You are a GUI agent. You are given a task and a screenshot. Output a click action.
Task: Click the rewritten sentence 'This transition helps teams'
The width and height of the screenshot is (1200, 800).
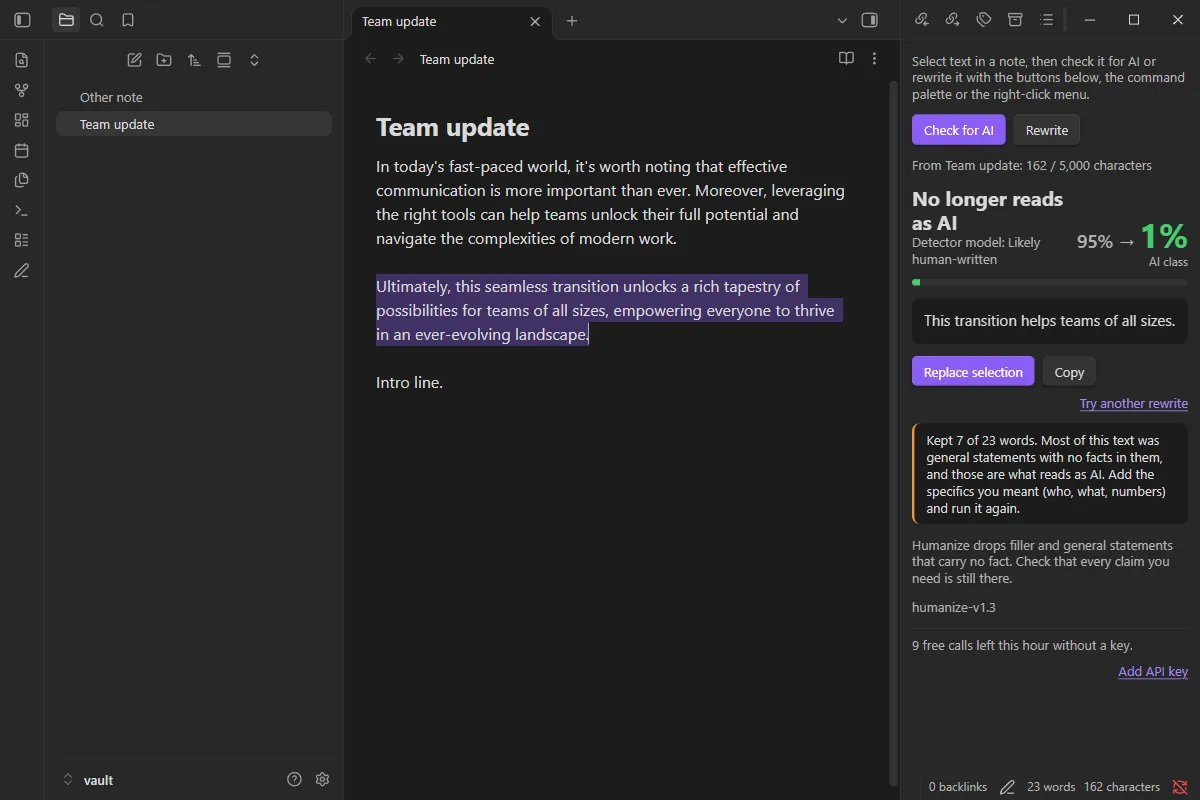pos(1049,321)
